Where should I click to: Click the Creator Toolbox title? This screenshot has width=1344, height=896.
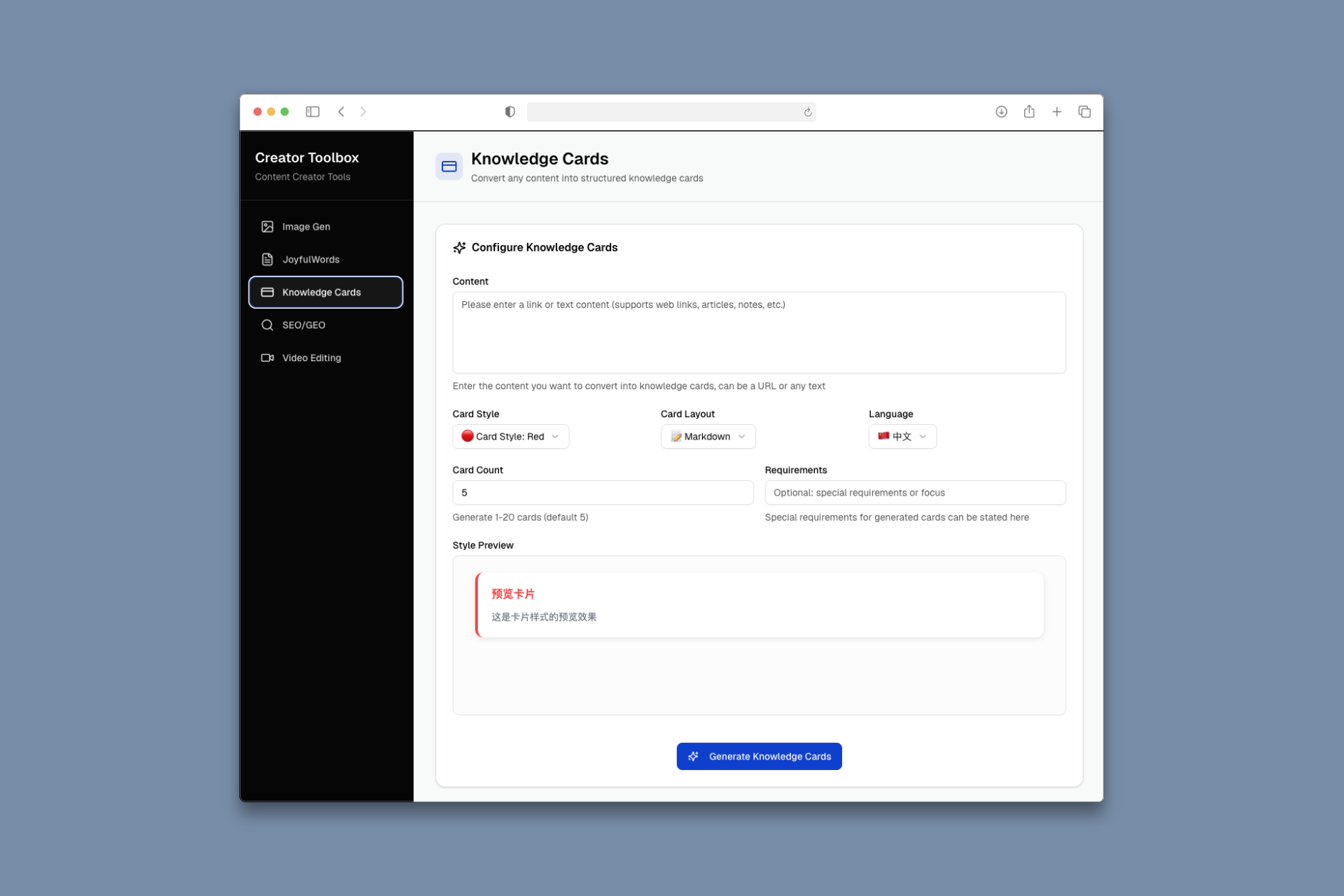point(307,157)
